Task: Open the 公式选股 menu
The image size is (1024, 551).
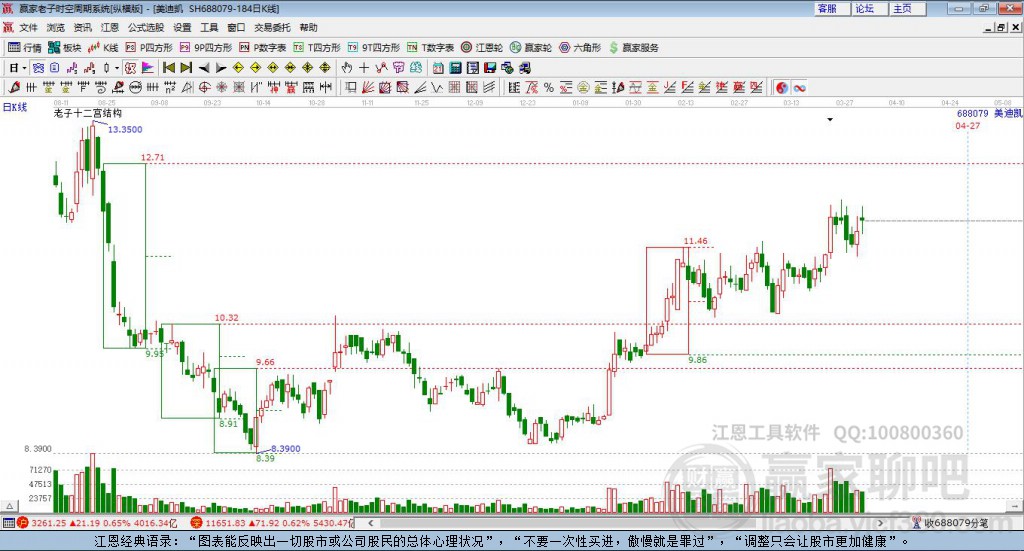Action: point(146,27)
